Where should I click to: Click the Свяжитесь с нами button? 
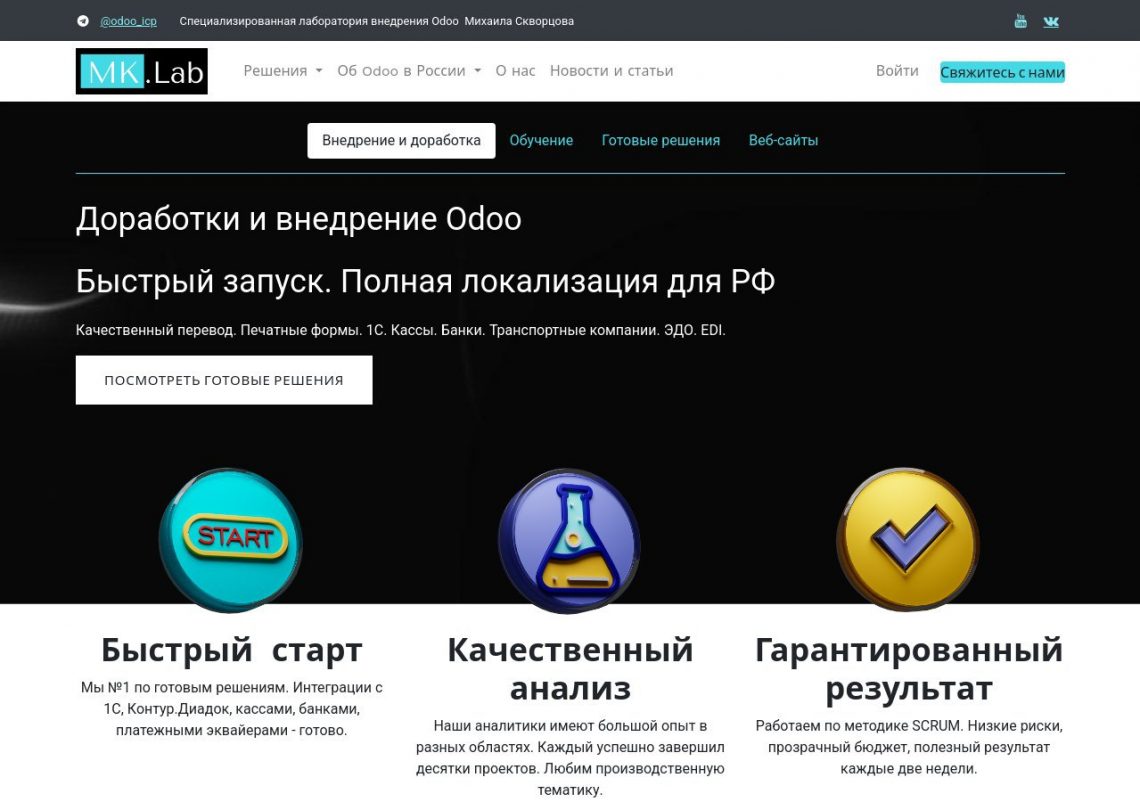coord(1002,72)
